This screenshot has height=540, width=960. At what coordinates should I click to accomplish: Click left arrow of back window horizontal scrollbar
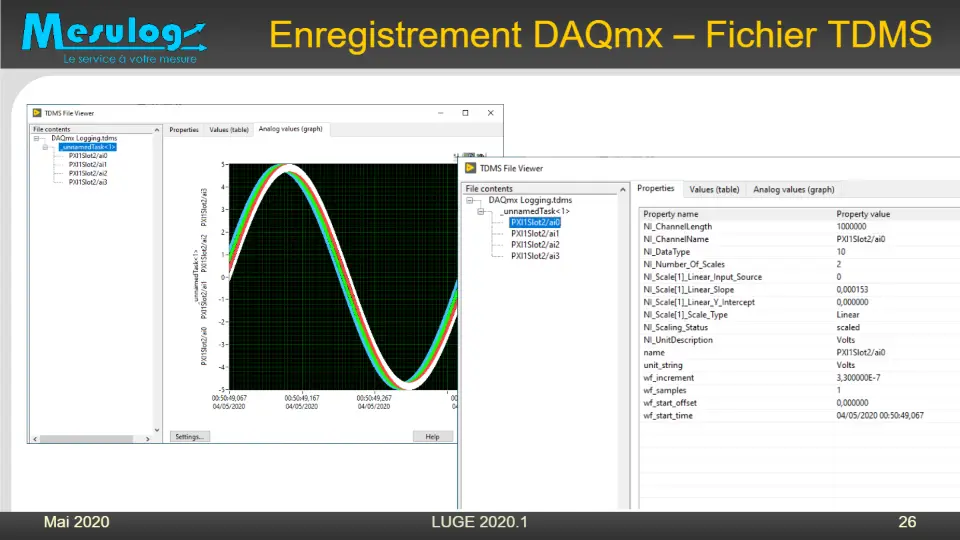point(35,439)
